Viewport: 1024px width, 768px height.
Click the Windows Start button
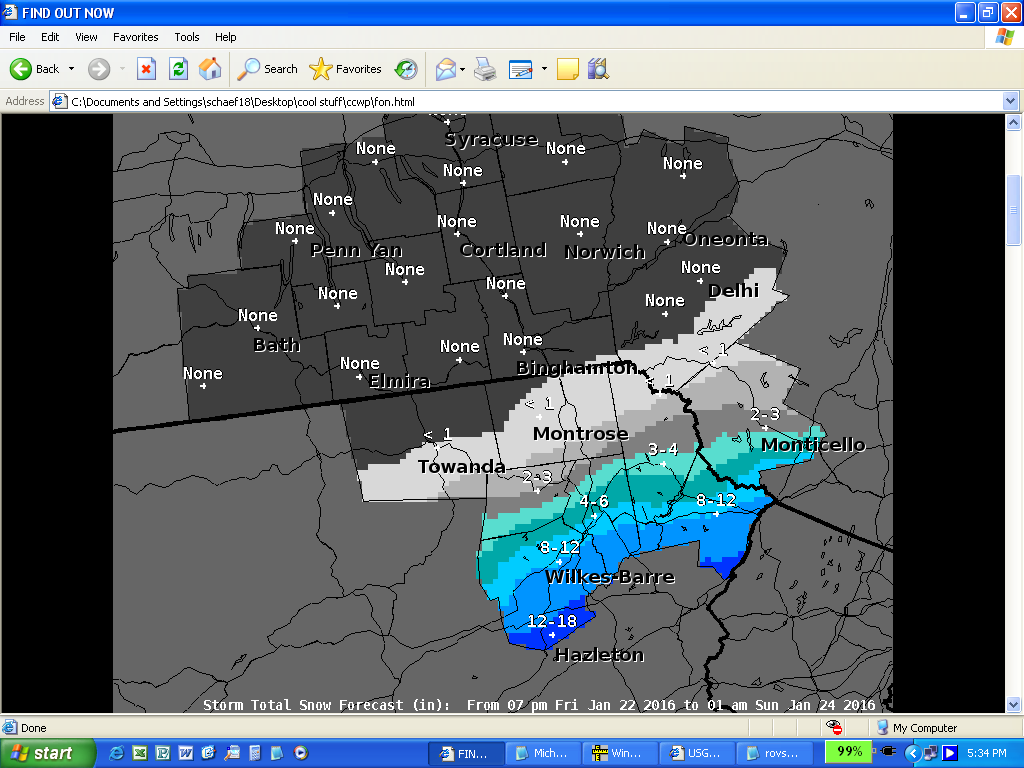coord(47,753)
